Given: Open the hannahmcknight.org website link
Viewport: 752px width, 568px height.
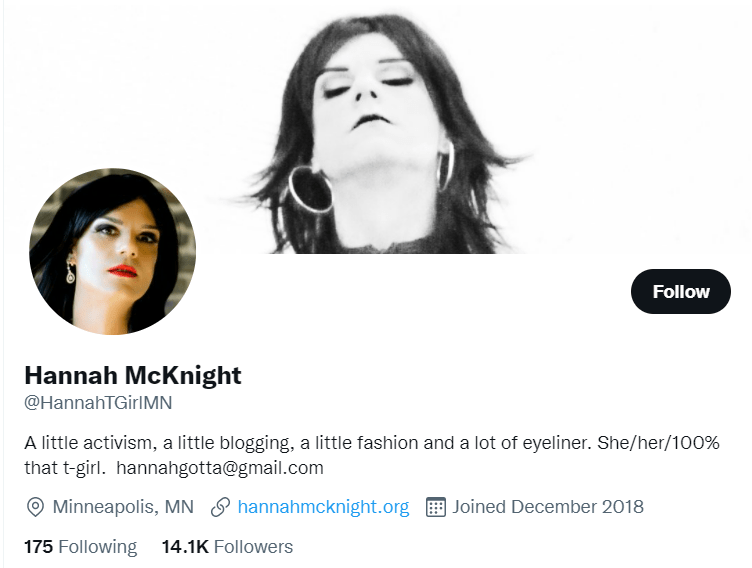Looking at the screenshot, I should (323, 507).
